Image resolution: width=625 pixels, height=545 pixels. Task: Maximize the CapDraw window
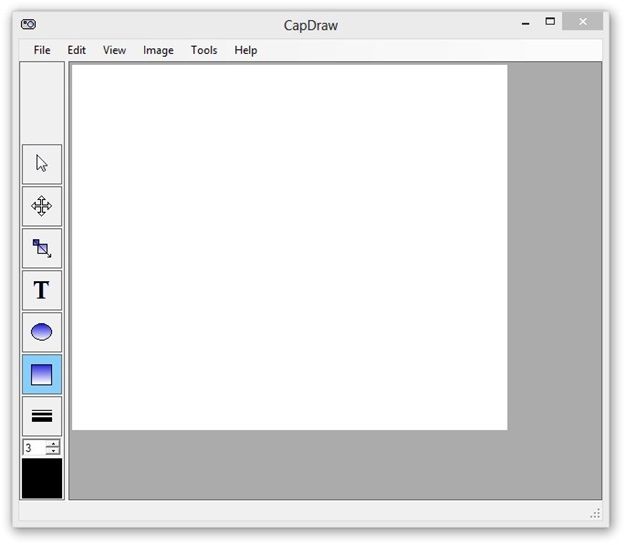(x=550, y=22)
